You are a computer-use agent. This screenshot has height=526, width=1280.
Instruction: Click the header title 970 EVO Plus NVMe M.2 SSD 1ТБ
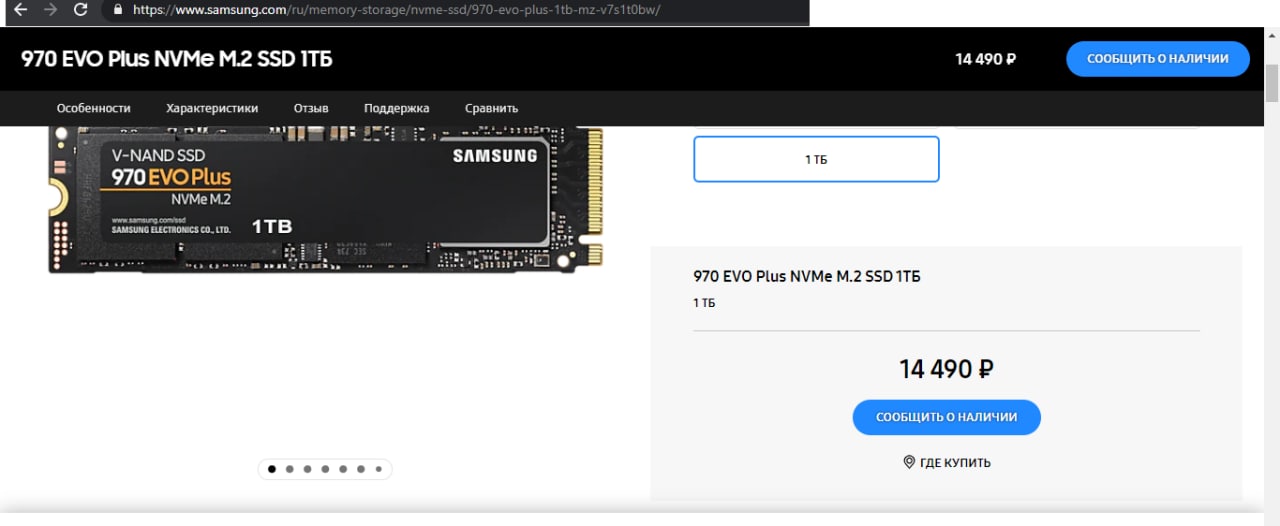tap(176, 59)
